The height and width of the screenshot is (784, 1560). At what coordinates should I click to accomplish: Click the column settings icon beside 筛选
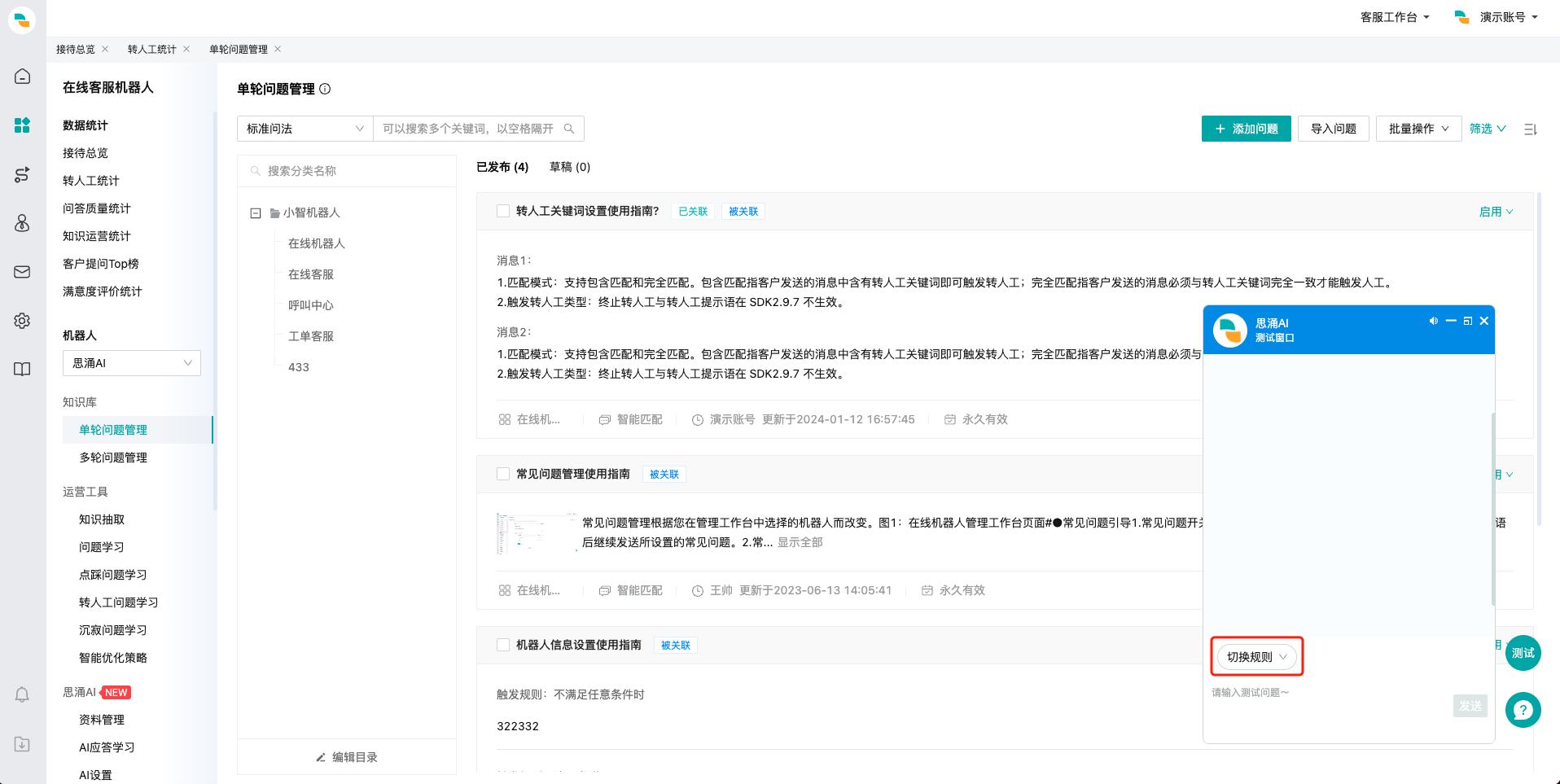coord(1530,129)
